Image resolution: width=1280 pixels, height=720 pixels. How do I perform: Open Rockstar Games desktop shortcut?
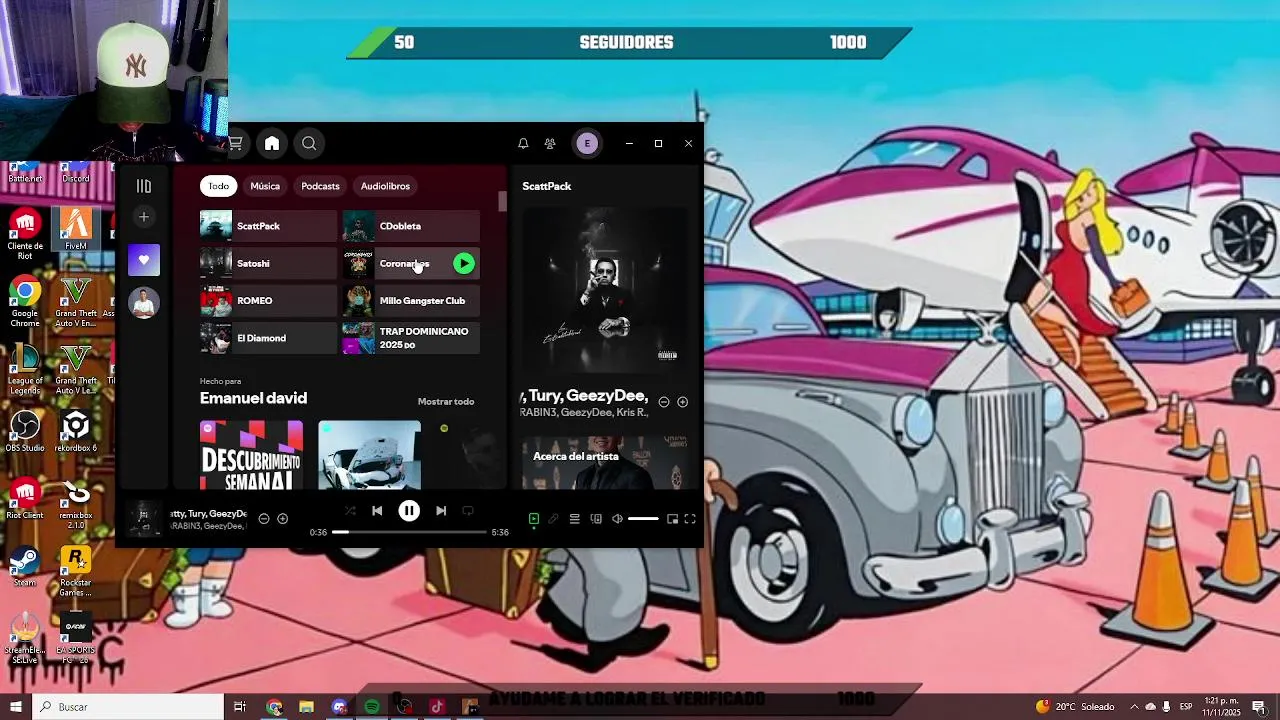click(76, 571)
